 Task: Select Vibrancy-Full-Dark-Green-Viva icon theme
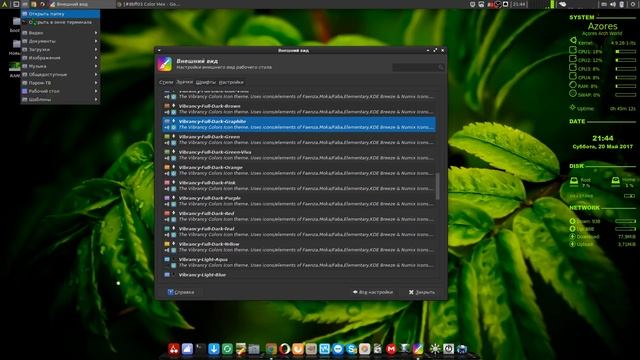click(299, 155)
